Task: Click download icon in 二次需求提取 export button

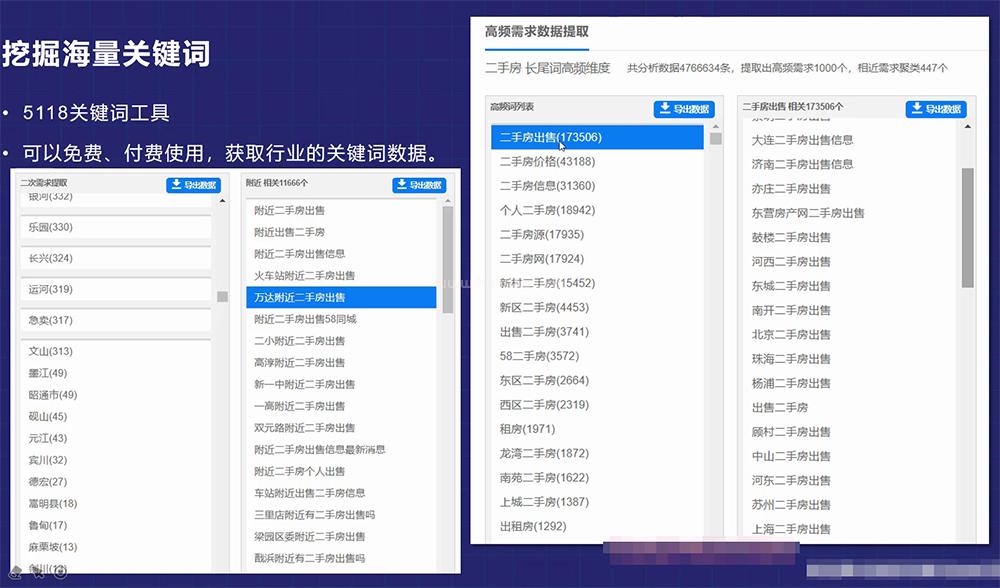Action: [x=178, y=185]
